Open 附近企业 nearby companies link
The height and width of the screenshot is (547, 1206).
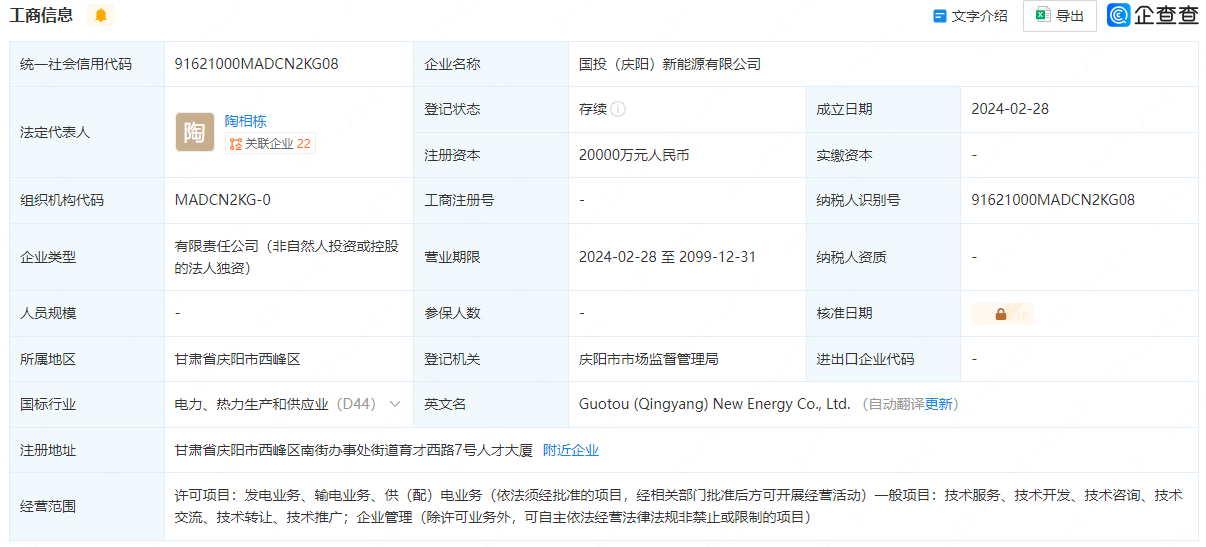570,451
